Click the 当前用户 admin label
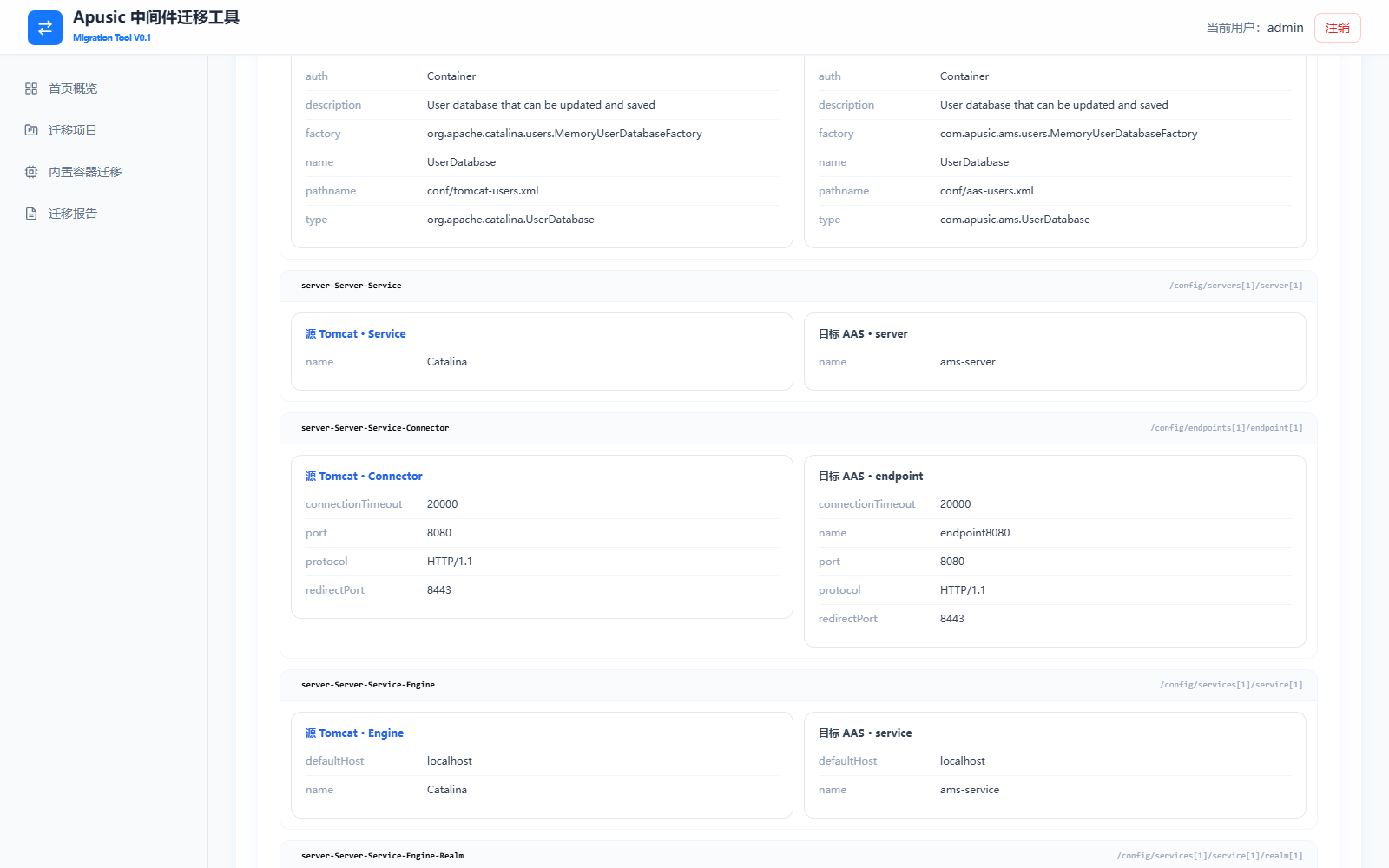The image size is (1389, 868). click(x=1254, y=28)
